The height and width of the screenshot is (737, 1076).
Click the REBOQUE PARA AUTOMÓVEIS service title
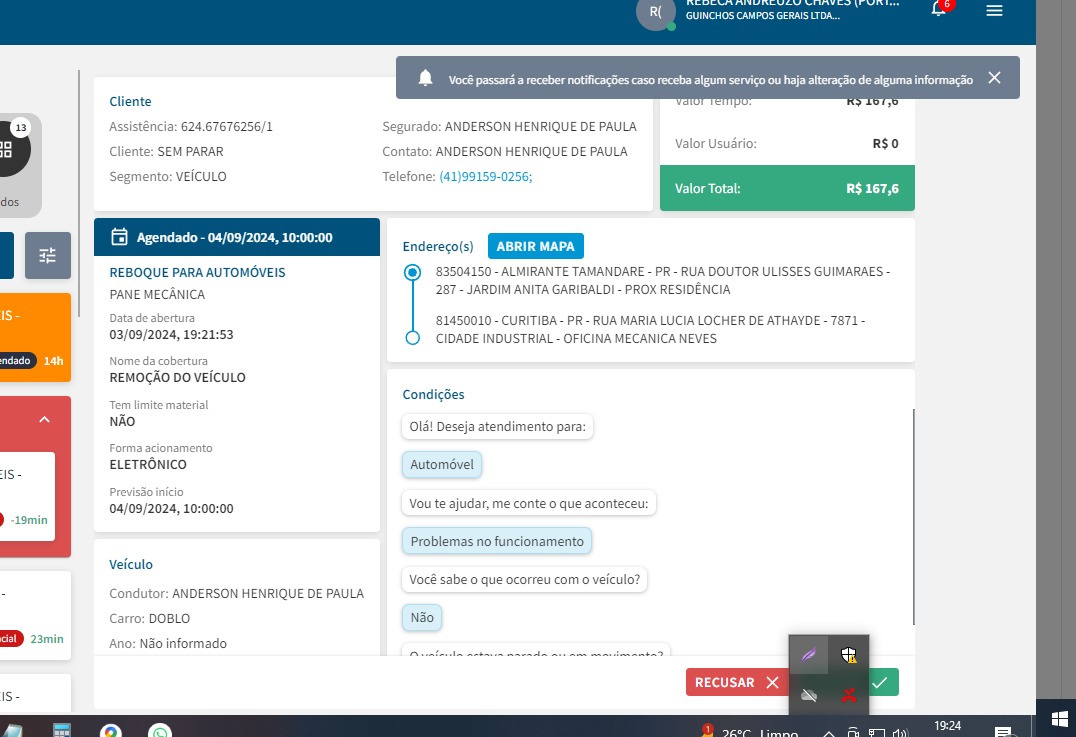pos(198,272)
